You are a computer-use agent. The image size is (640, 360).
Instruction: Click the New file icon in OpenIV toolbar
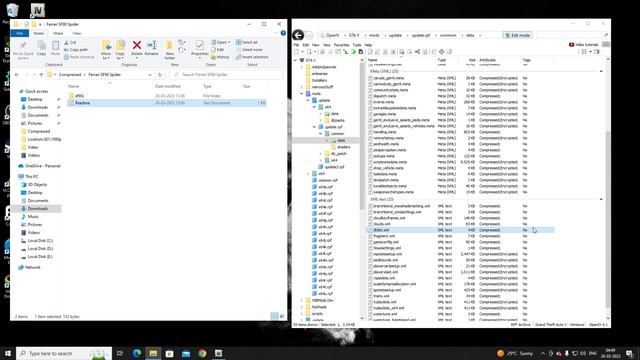click(297, 52)
